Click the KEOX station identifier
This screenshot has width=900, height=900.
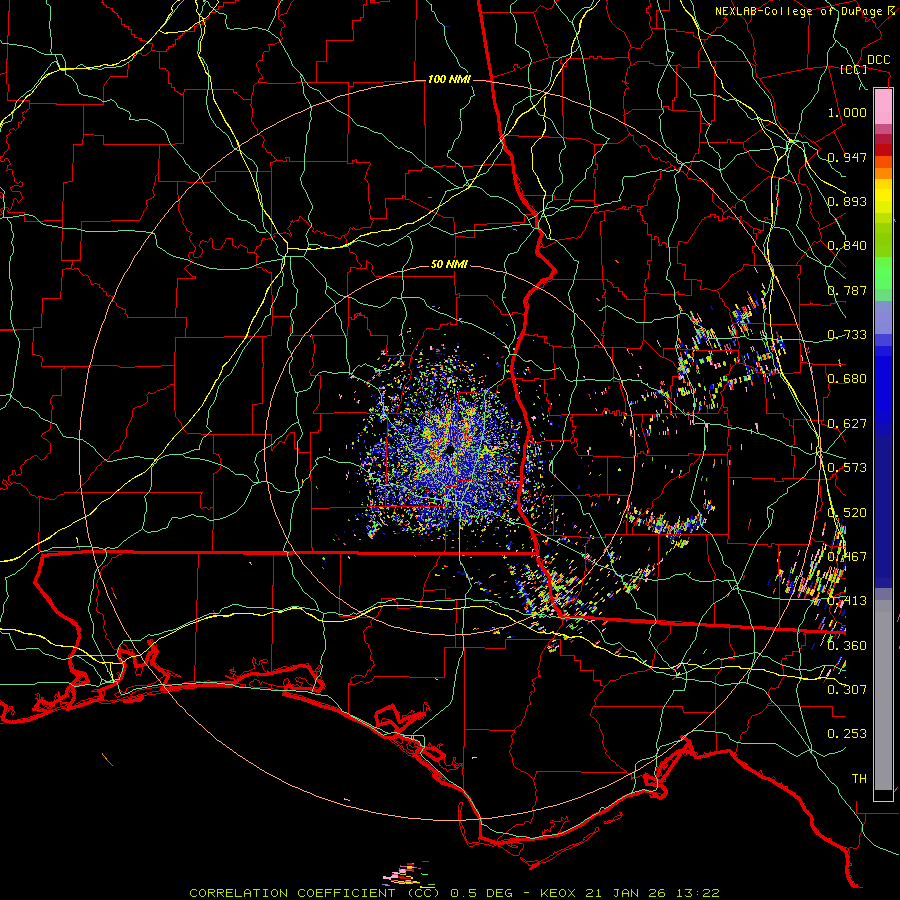click(x=559, y=893)
